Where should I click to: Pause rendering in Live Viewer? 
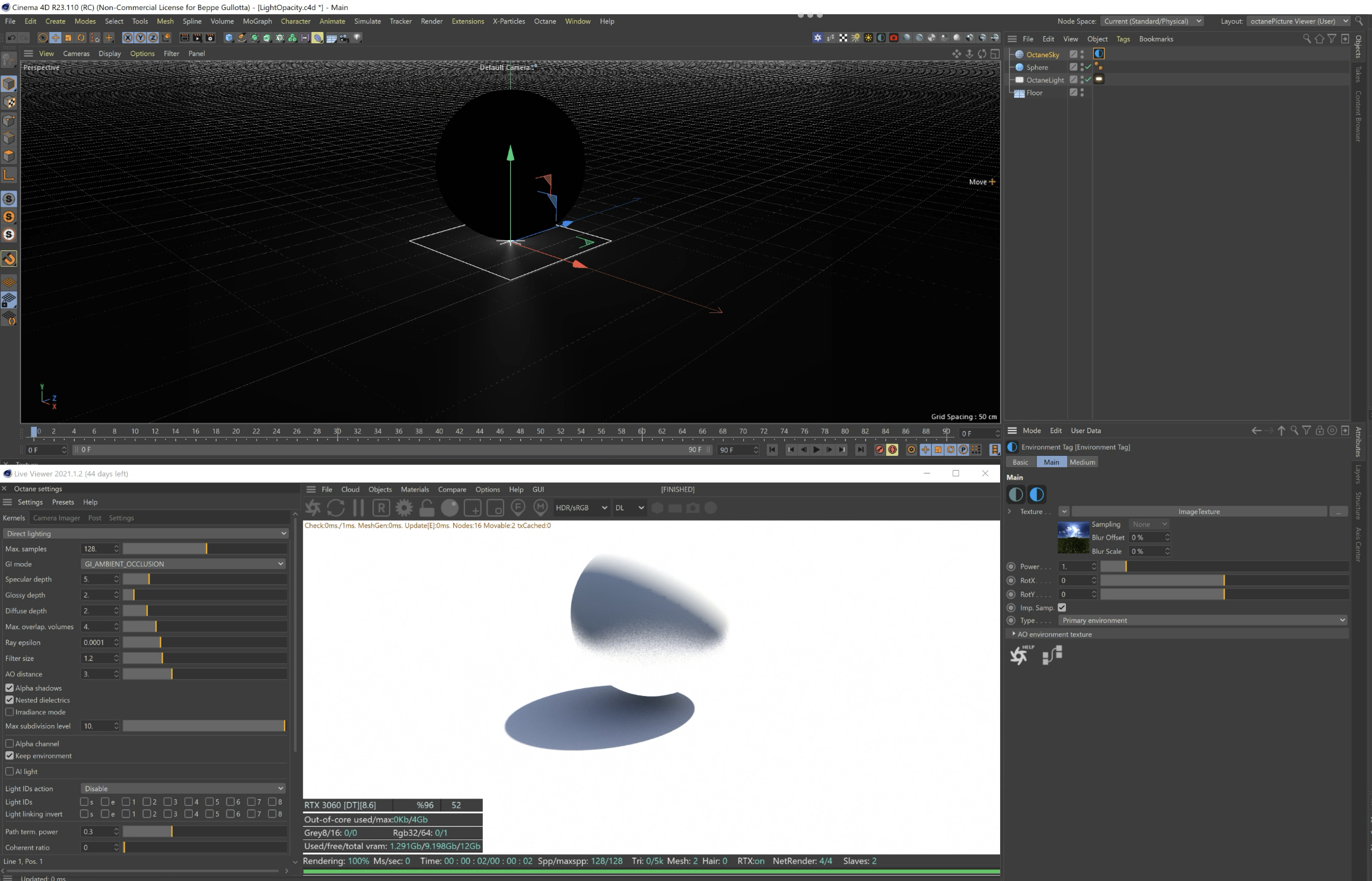[x=358, y=508]
